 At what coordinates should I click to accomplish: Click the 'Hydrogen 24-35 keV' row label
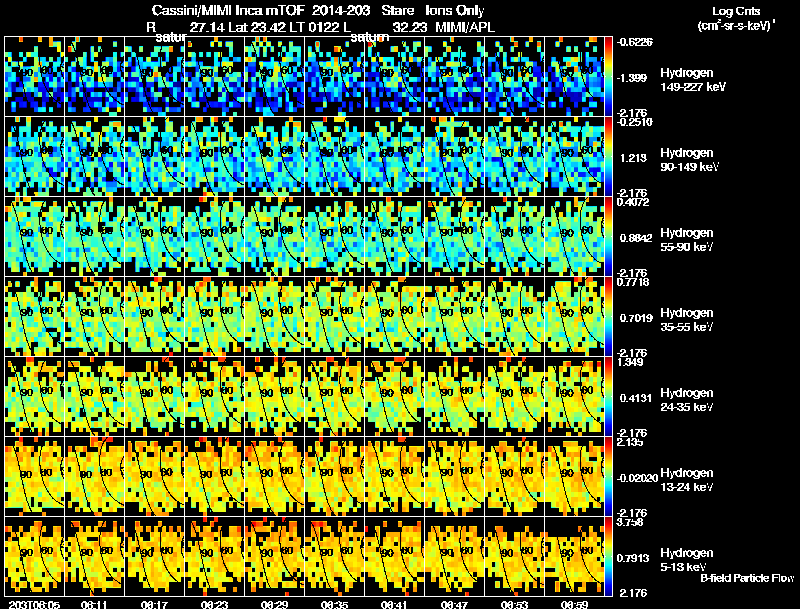click(x=687, y=400)
